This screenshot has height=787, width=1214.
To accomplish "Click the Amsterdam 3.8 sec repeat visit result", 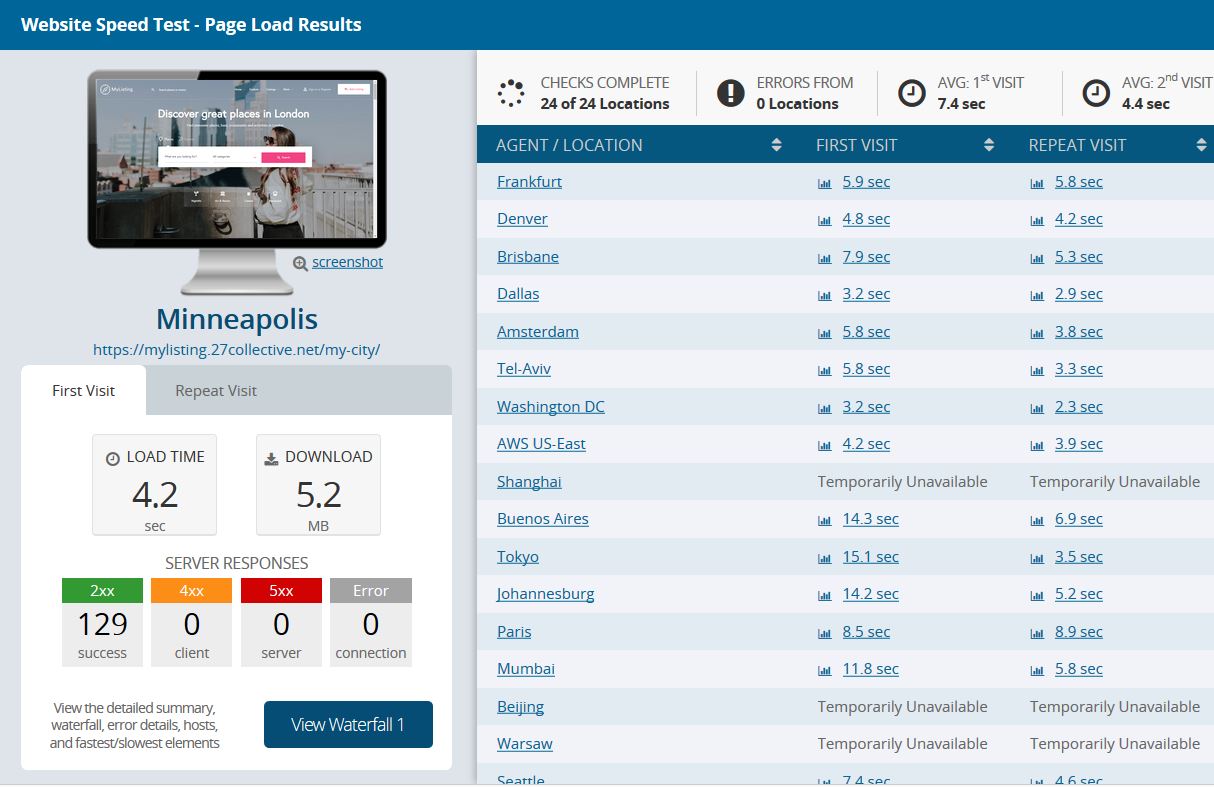I will pos(1078,332).
